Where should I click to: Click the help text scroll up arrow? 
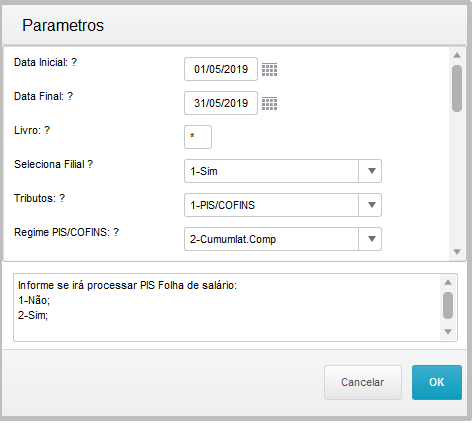[x=448, y=283]
